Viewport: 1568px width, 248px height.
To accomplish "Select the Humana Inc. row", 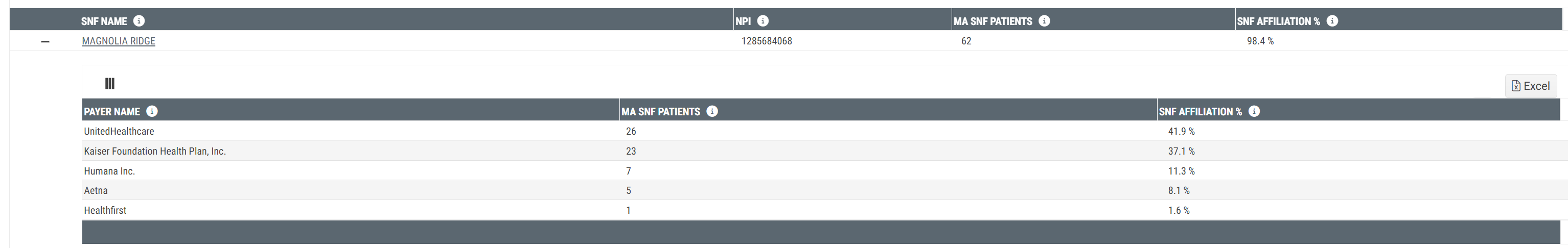I will click(820, 171).
